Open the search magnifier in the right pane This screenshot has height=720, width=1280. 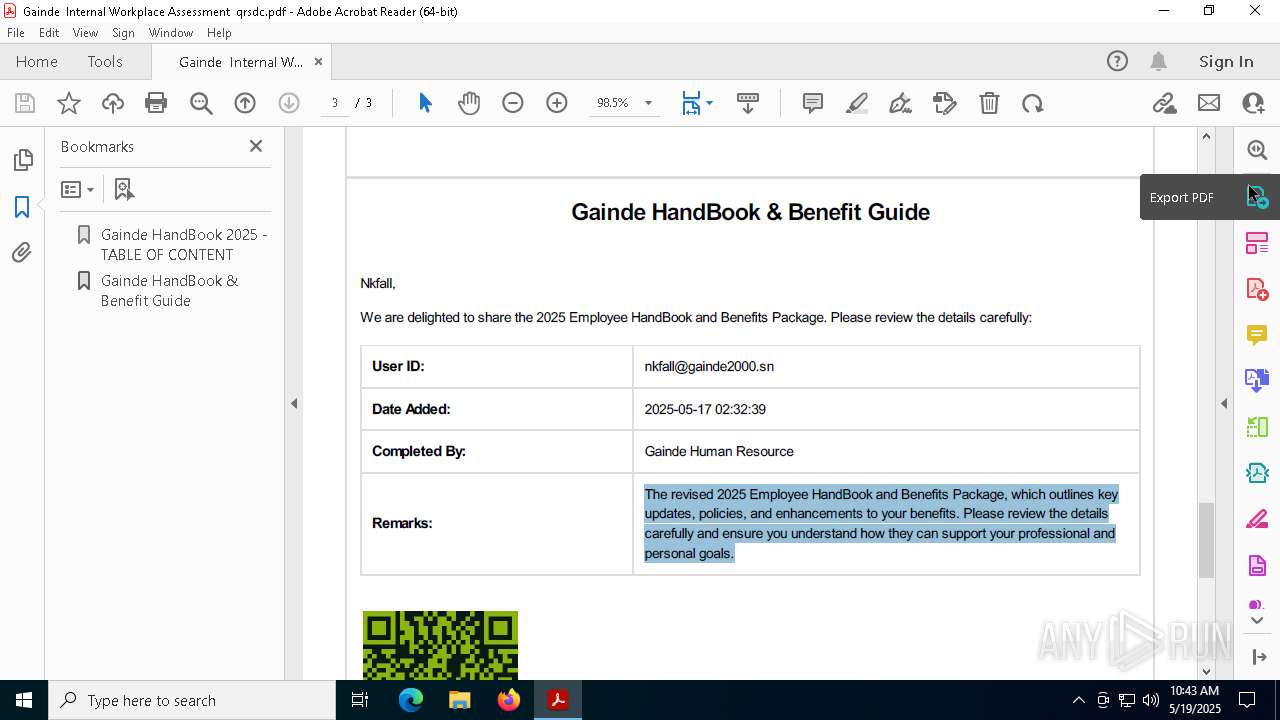(x=1257, y=150)
